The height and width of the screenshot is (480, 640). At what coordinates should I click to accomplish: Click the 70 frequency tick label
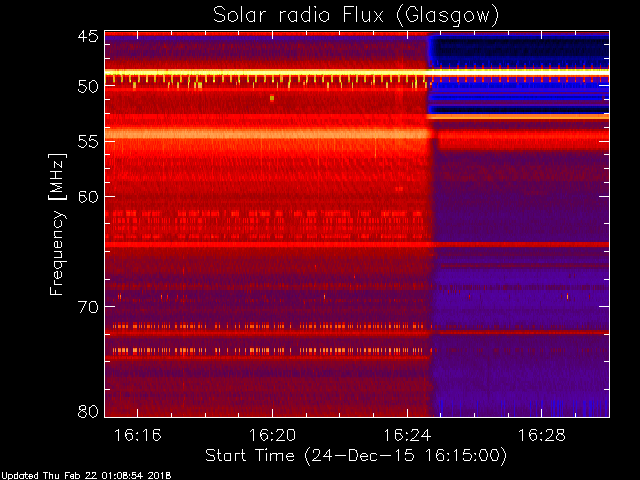(88, 307)
